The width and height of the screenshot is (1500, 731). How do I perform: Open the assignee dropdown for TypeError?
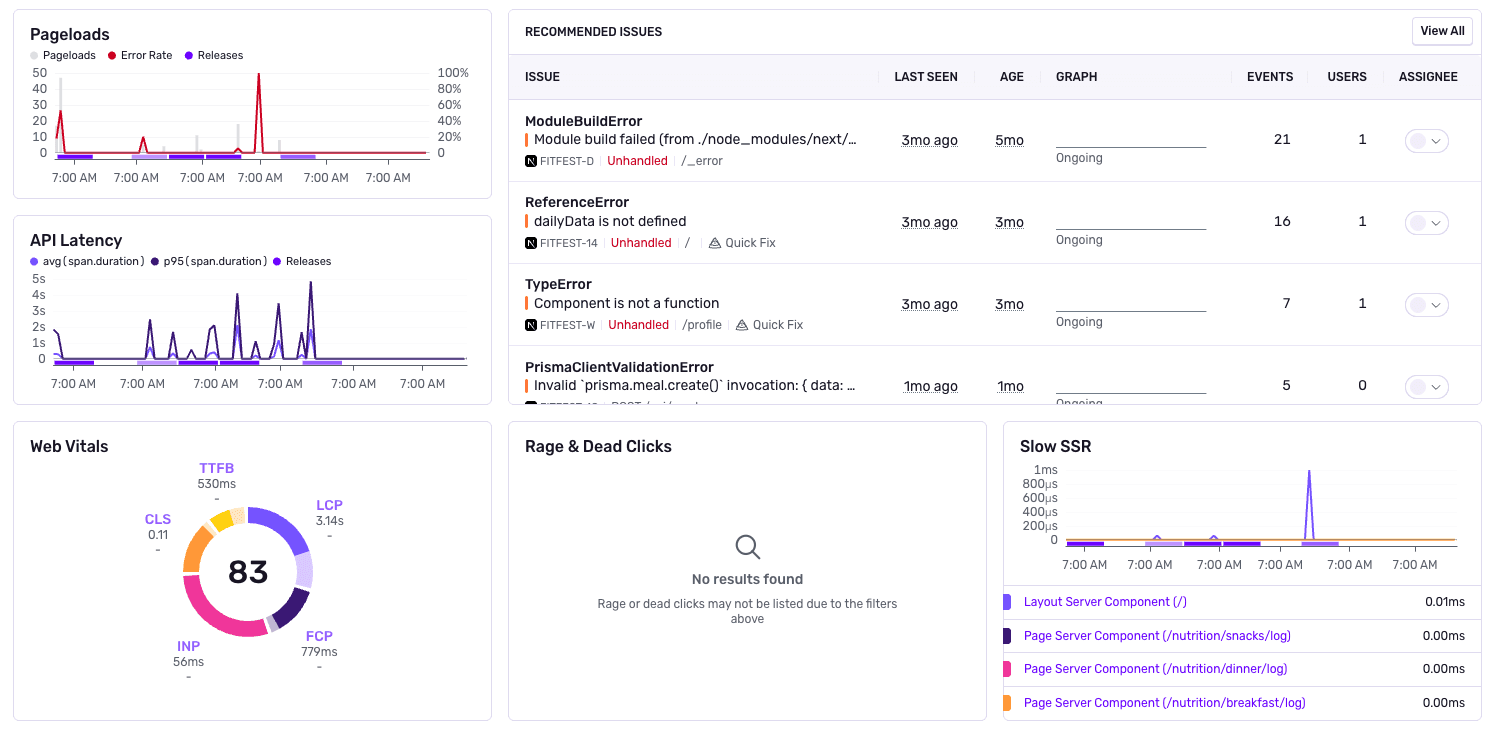(1426, 304)
